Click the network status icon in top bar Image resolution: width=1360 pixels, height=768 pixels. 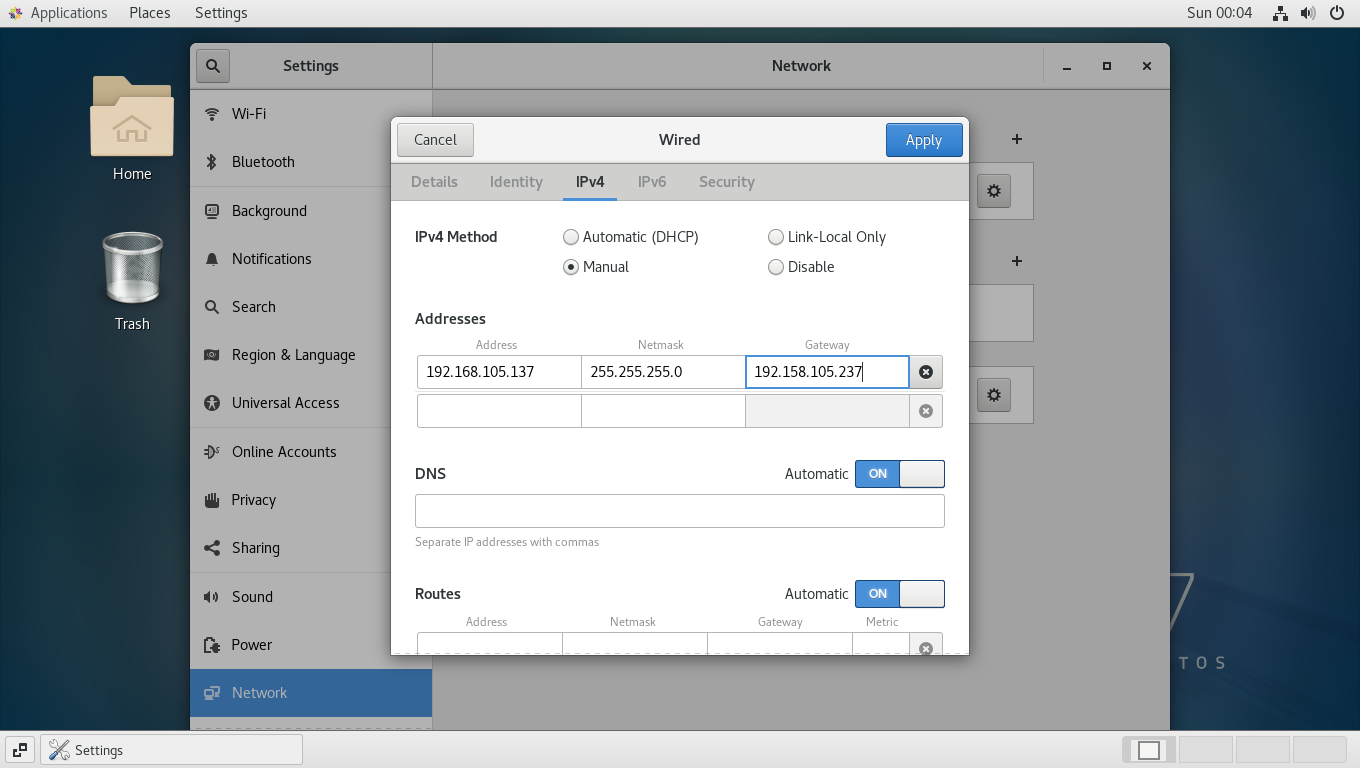(x=1280, y=13)
